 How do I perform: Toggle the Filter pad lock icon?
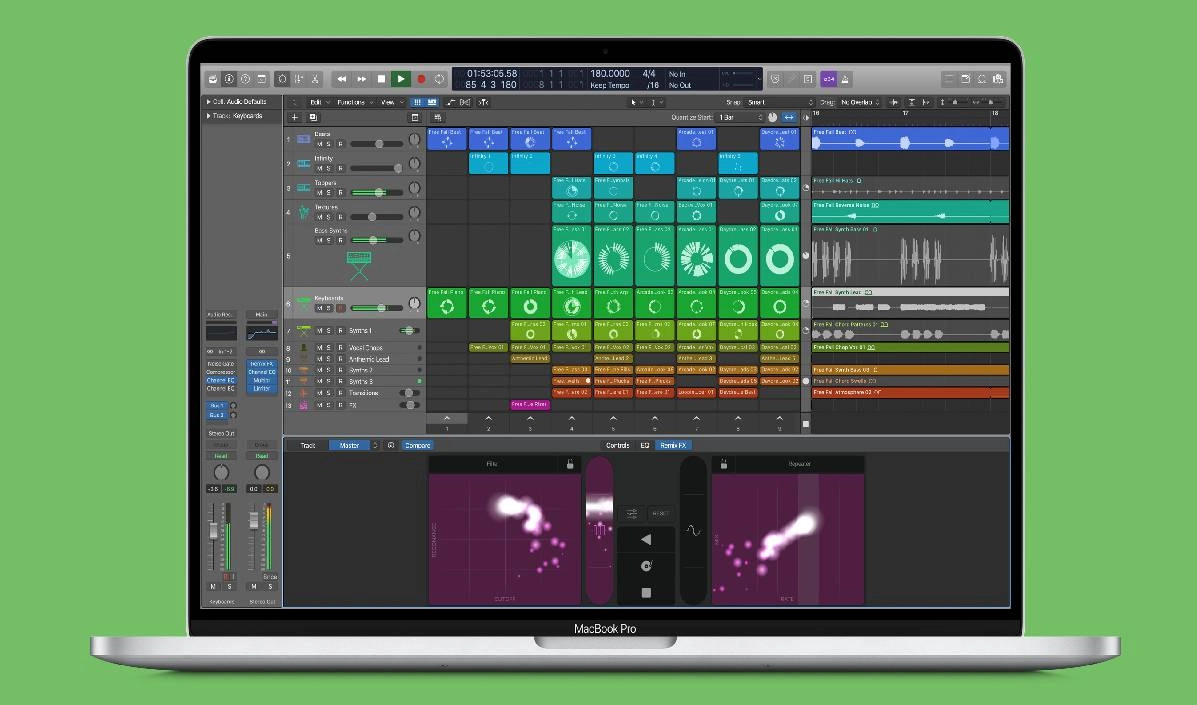coord(569,464)
